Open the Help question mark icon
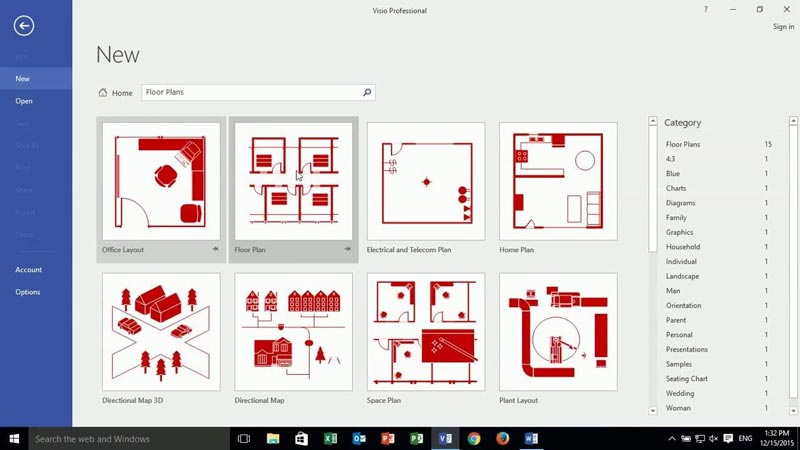800x450 pixels. [x=706, y=9]
